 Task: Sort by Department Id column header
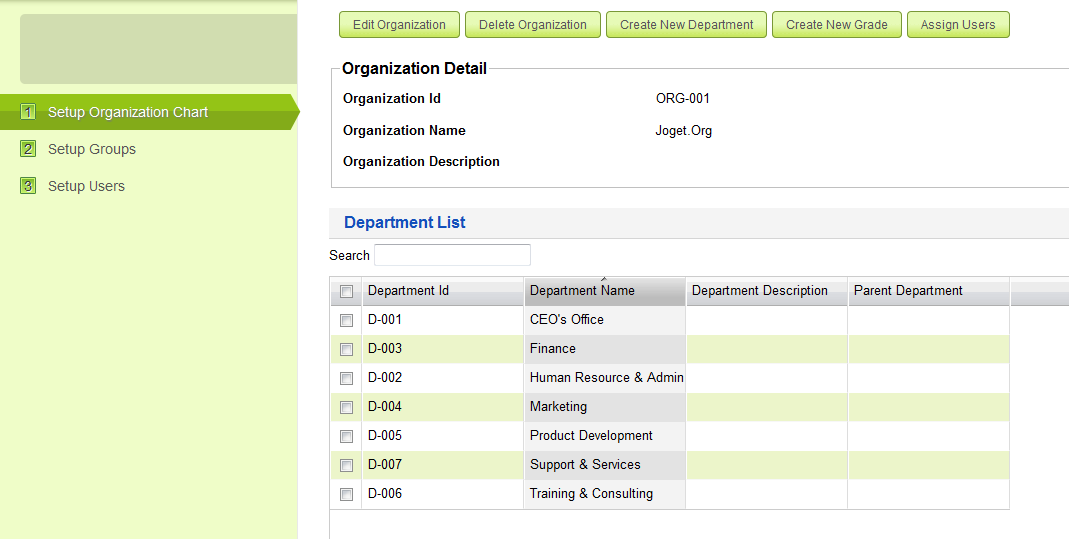click(x=408, y=291)
